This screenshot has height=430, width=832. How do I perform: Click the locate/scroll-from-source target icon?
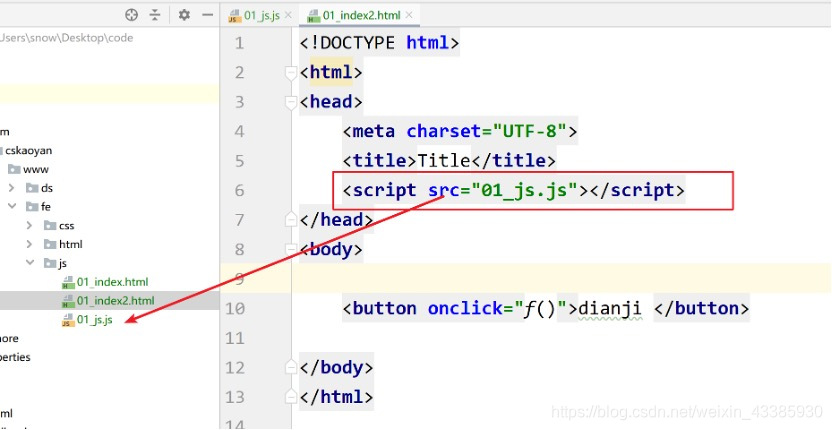(131, 15)
